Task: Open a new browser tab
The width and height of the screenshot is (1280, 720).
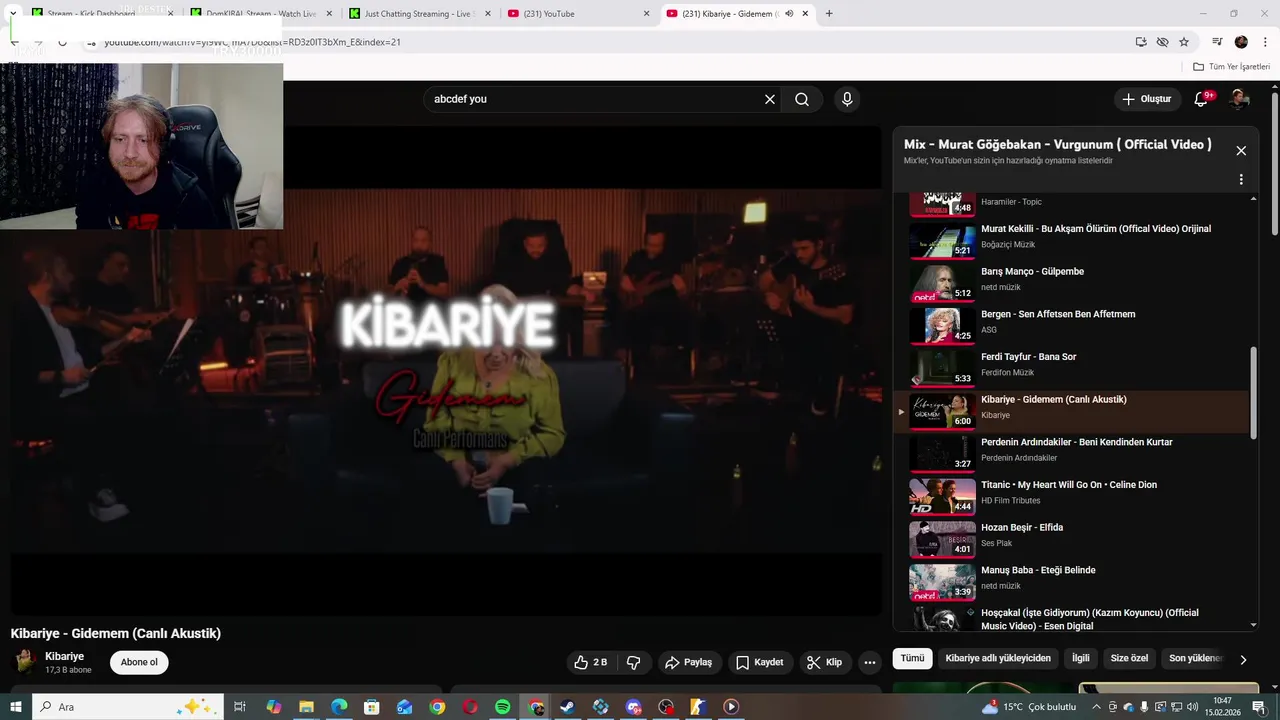Action: click(x=829, y=14)
